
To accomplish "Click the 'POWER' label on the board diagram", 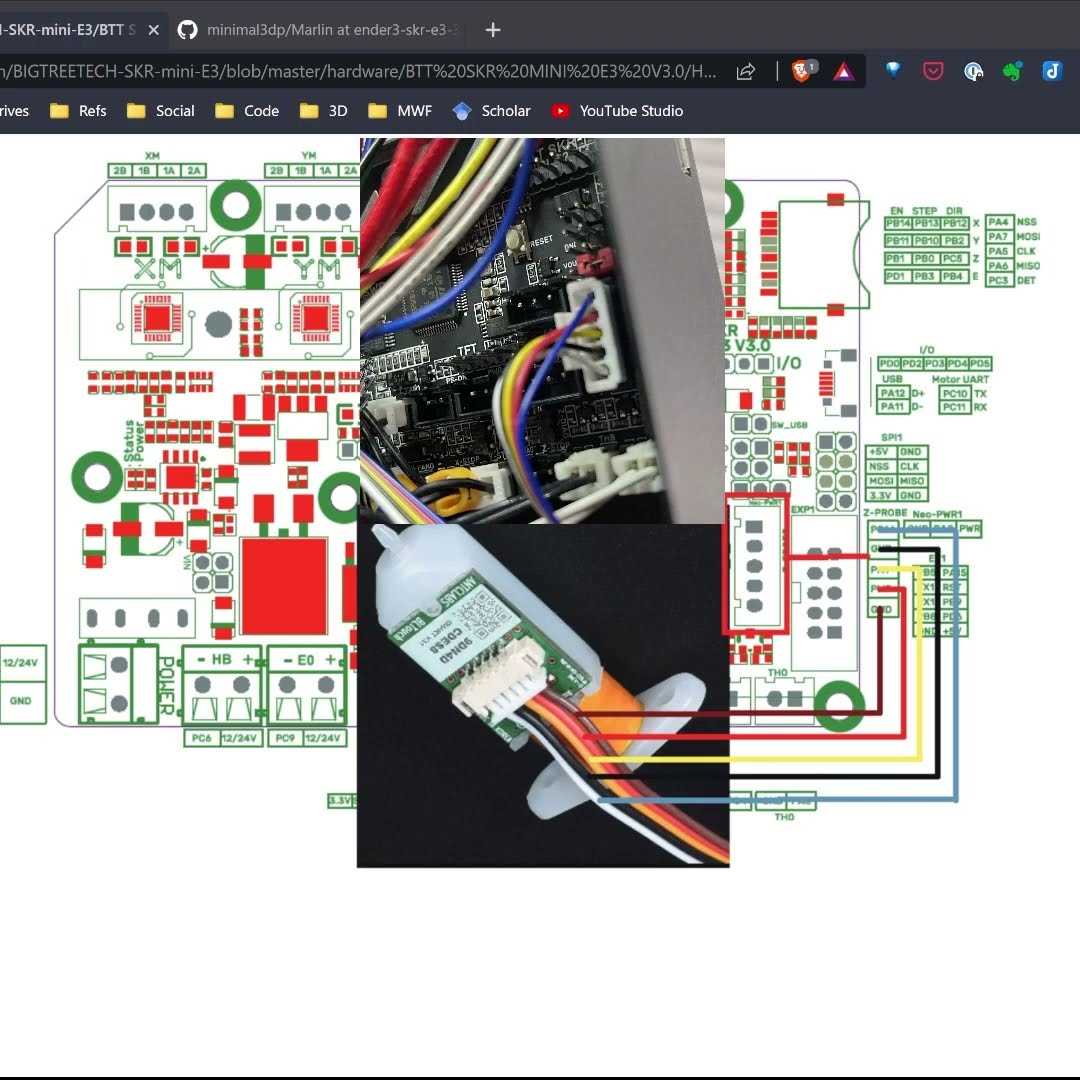I will [167, 685].
